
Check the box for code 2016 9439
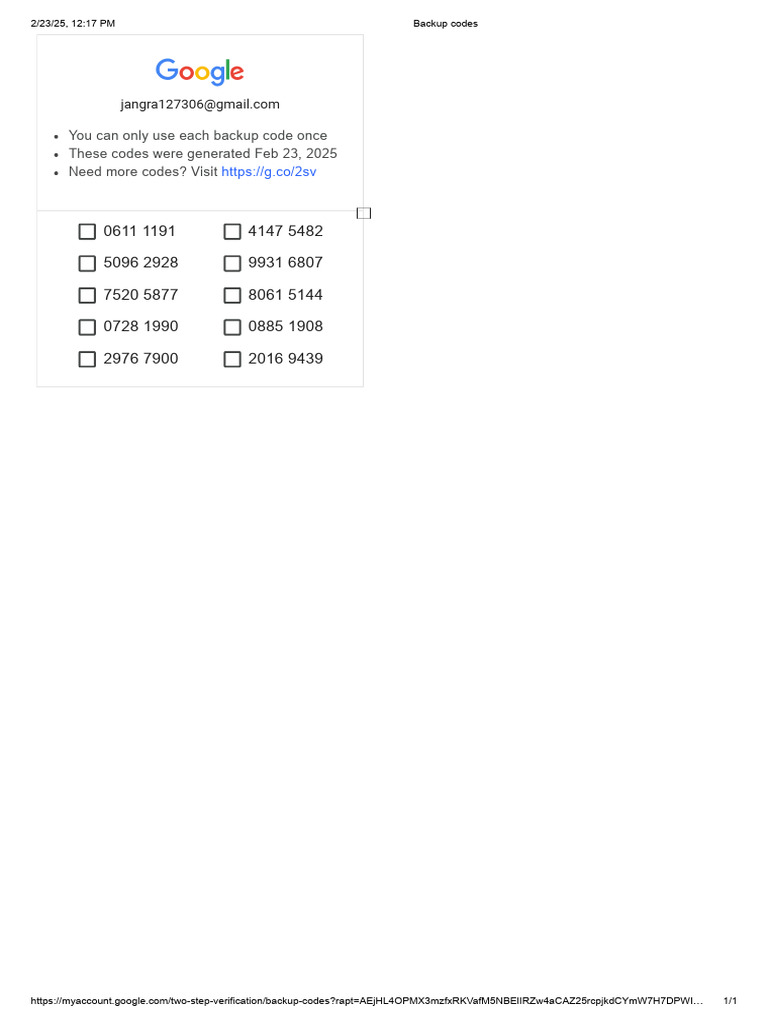point(232,359)
